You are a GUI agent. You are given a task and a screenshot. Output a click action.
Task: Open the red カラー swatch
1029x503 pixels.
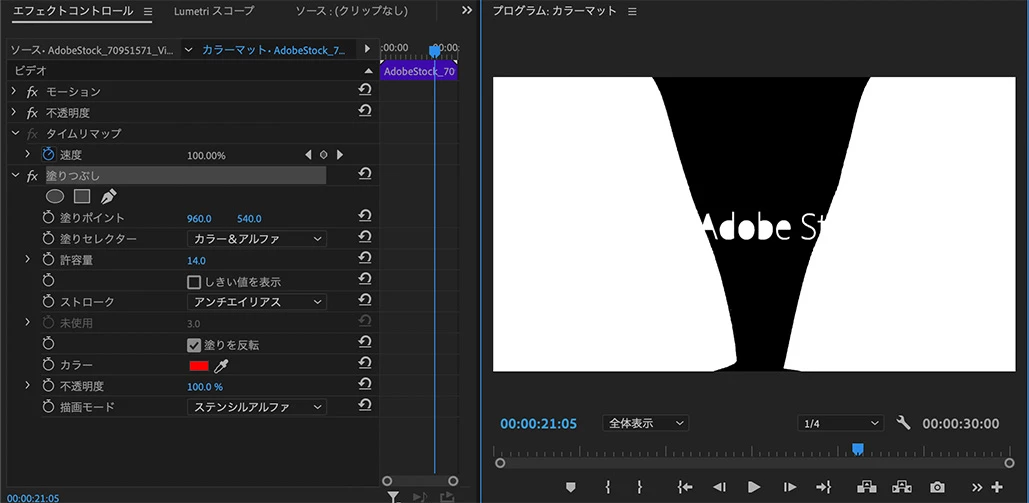(199, 366)
